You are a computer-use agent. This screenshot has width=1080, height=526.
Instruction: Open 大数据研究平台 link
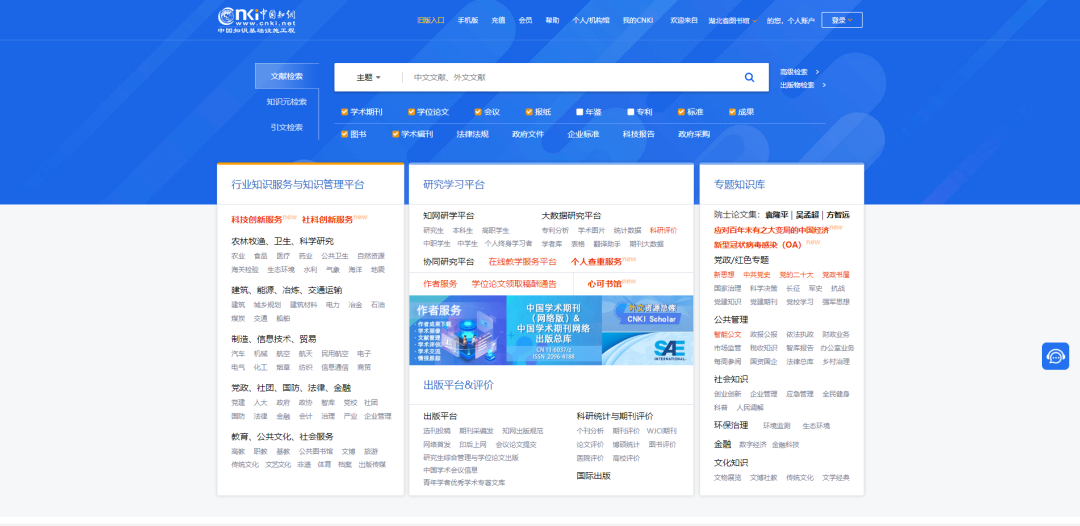click(571, 215)
